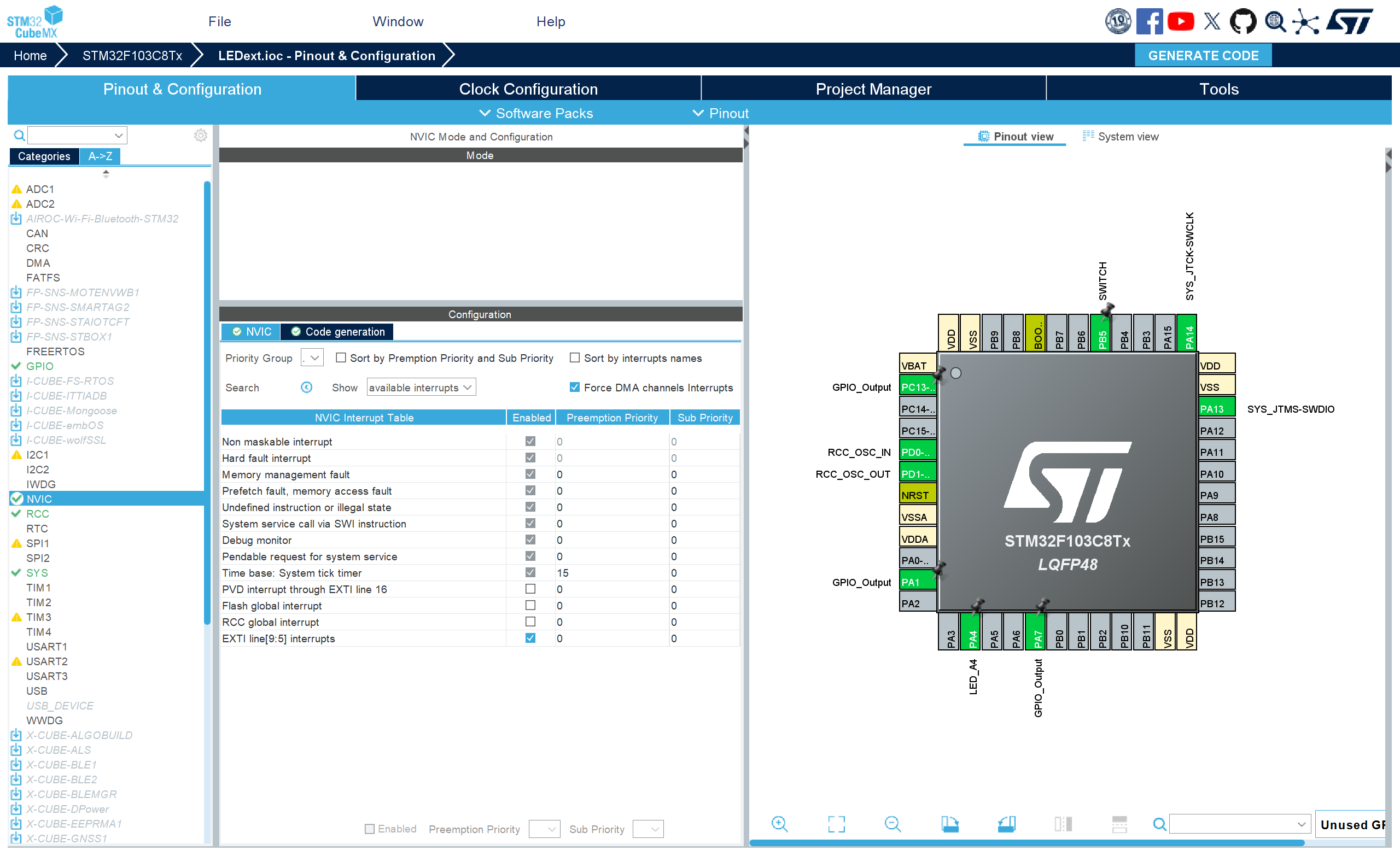Switch to Project Manager tab

coord(873,89)
